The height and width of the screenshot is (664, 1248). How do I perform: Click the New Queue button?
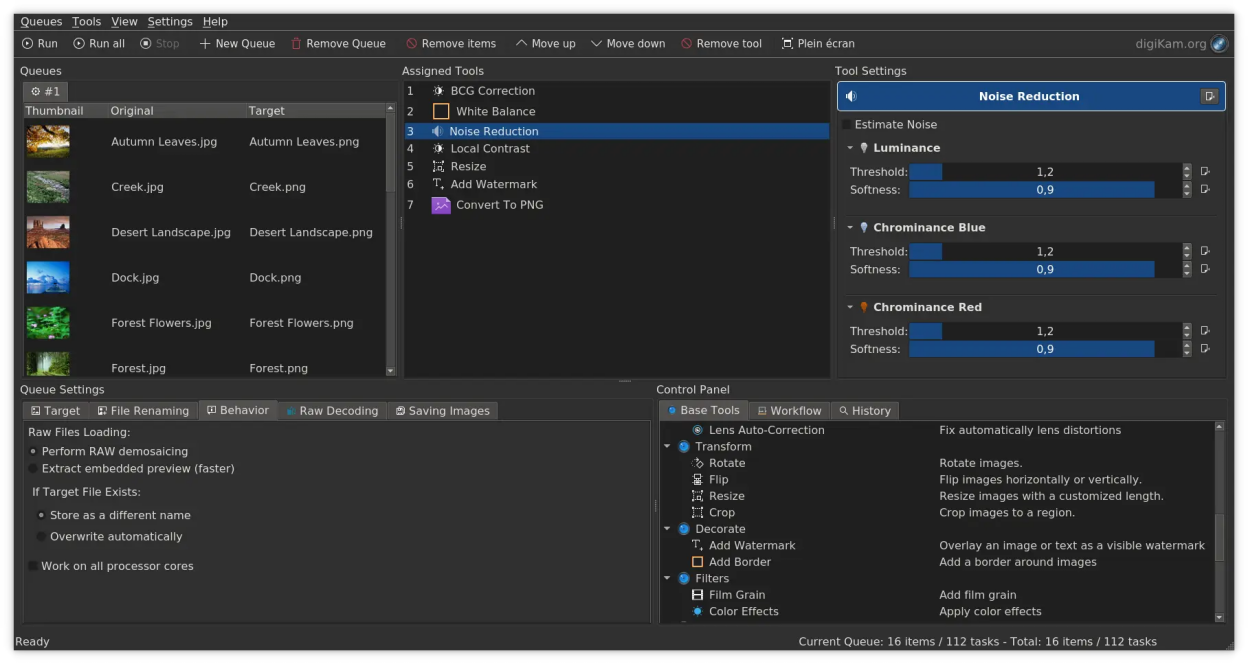(x=237, y=44)
